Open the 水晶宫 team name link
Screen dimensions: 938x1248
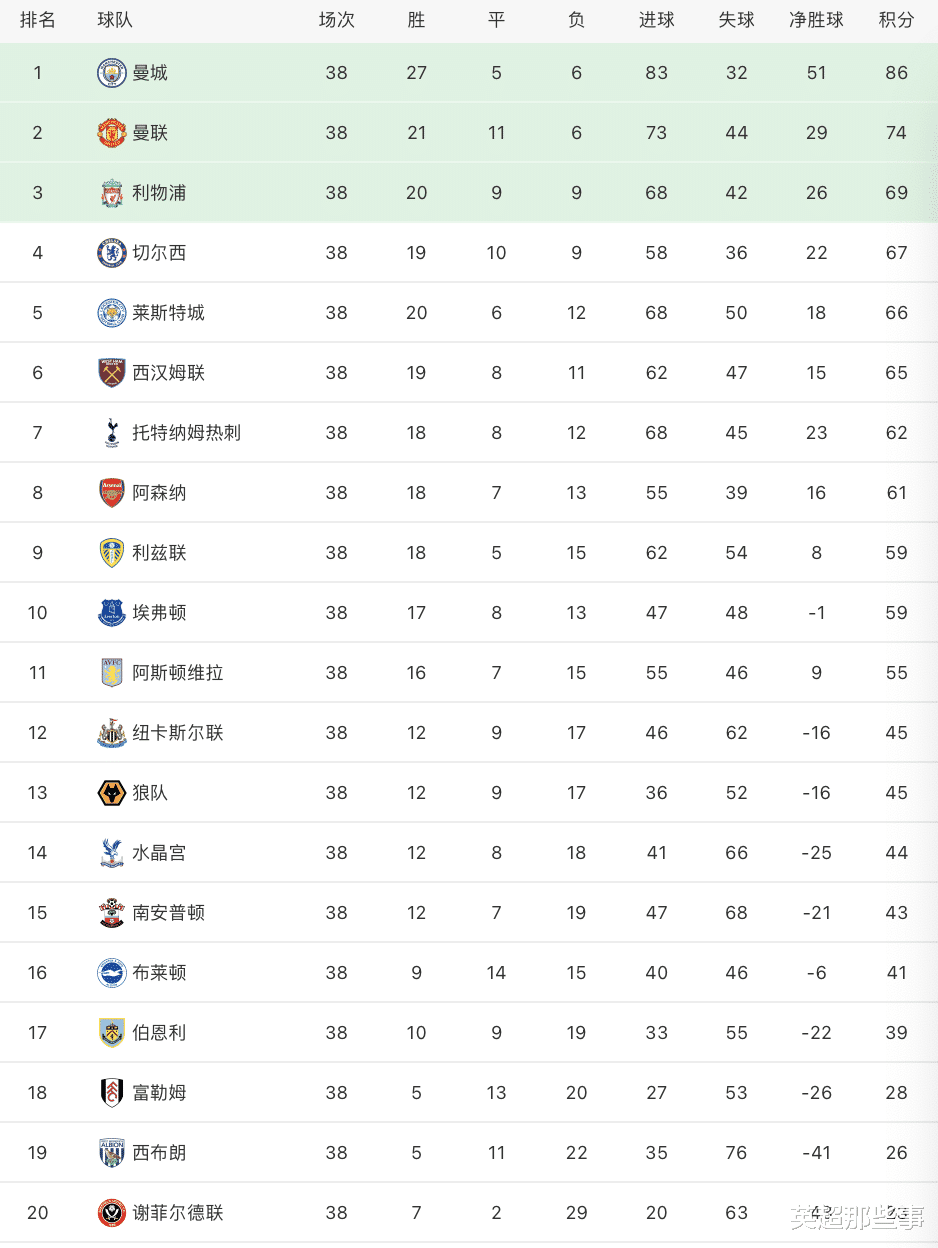click(x=159, y=853)
